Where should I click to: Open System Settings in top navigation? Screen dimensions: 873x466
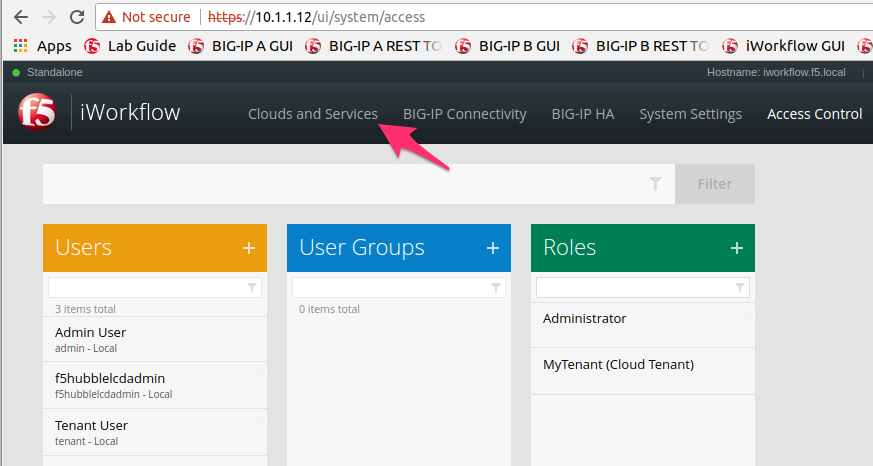pyautogui.click(x=690, y=114)
